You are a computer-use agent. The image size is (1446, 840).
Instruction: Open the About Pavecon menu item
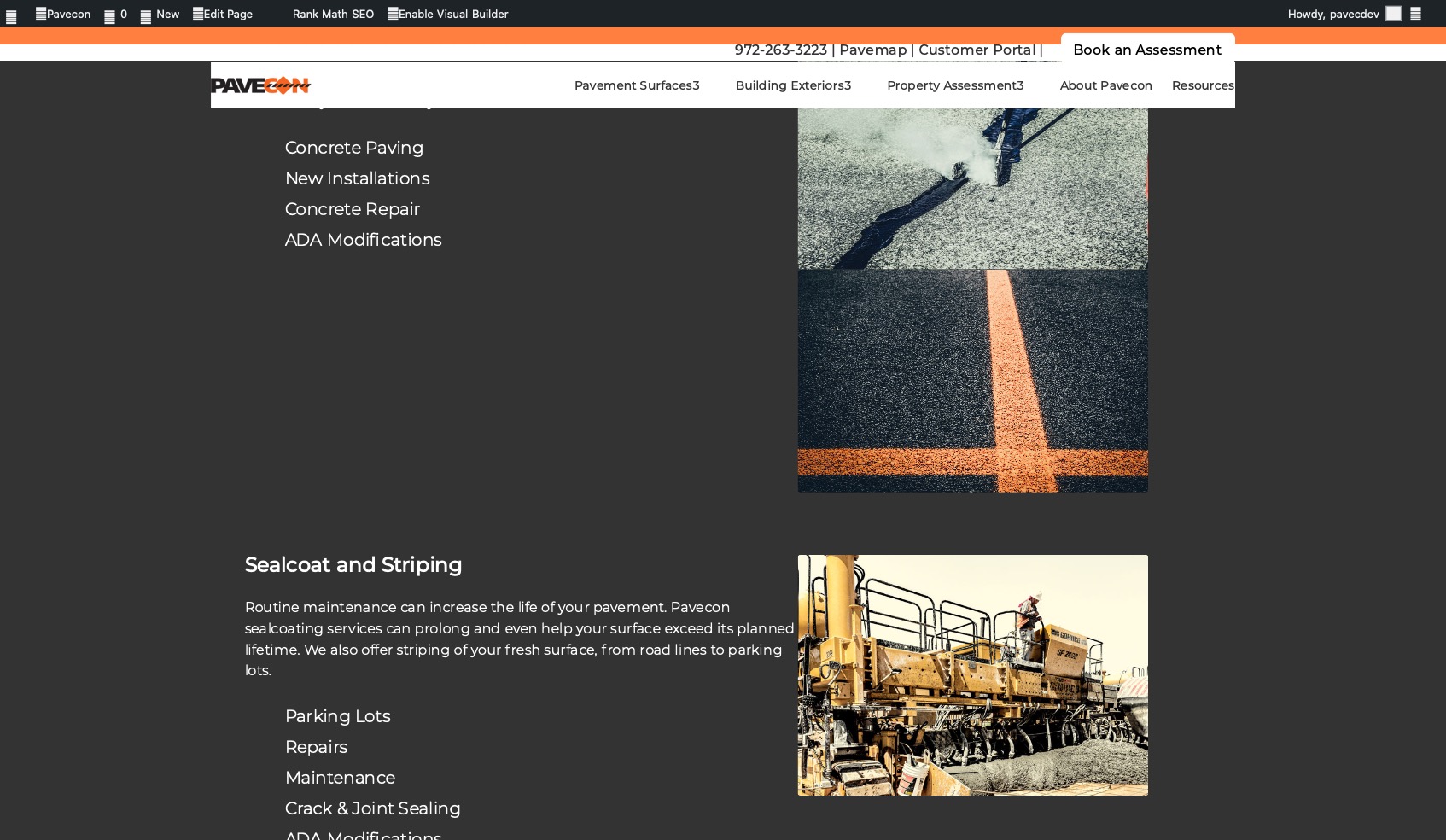coord(1105,85)
